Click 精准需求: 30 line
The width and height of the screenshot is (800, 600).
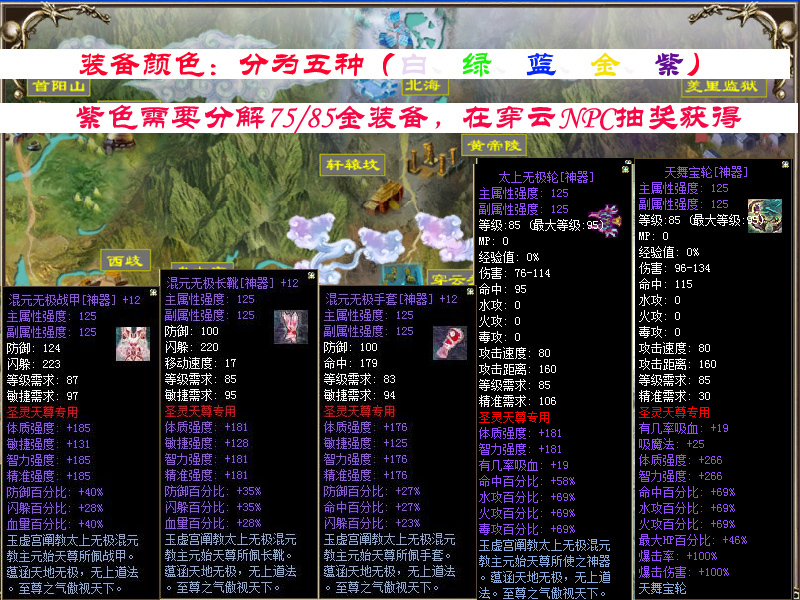[x=674, y=396]
